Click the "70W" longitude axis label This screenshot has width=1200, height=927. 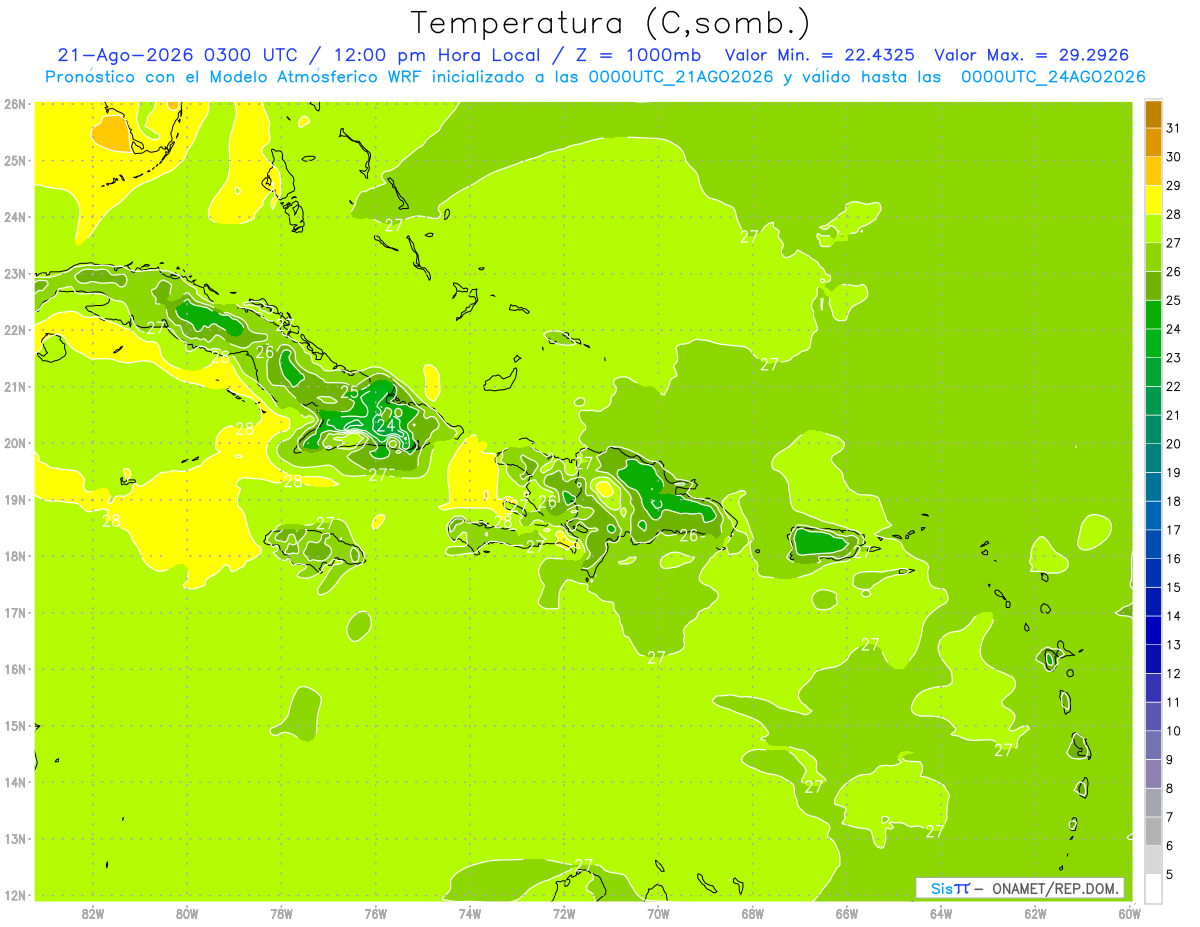[x=658, y=912]
